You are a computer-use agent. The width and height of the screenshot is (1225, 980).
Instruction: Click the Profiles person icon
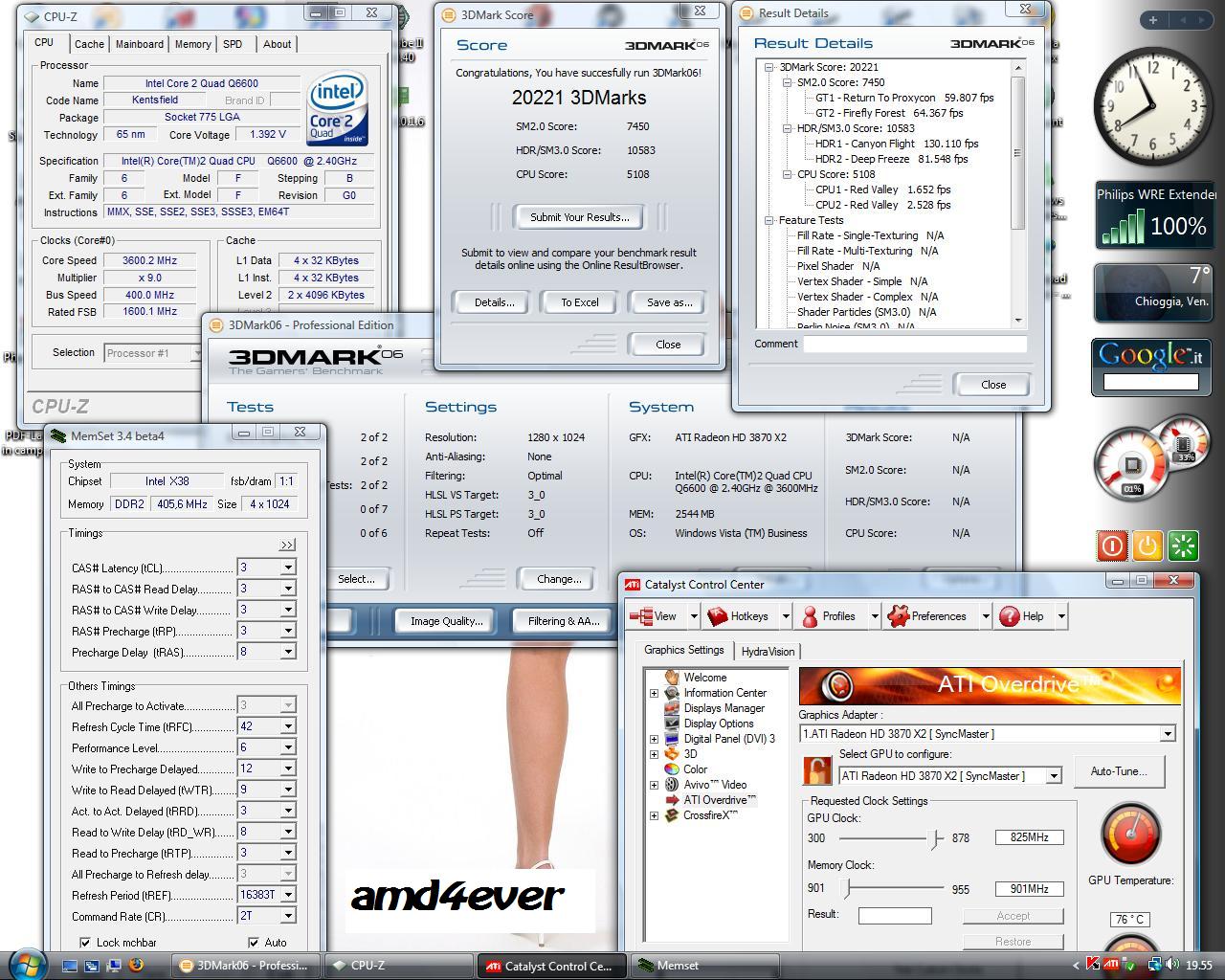[x=810, y=616]
